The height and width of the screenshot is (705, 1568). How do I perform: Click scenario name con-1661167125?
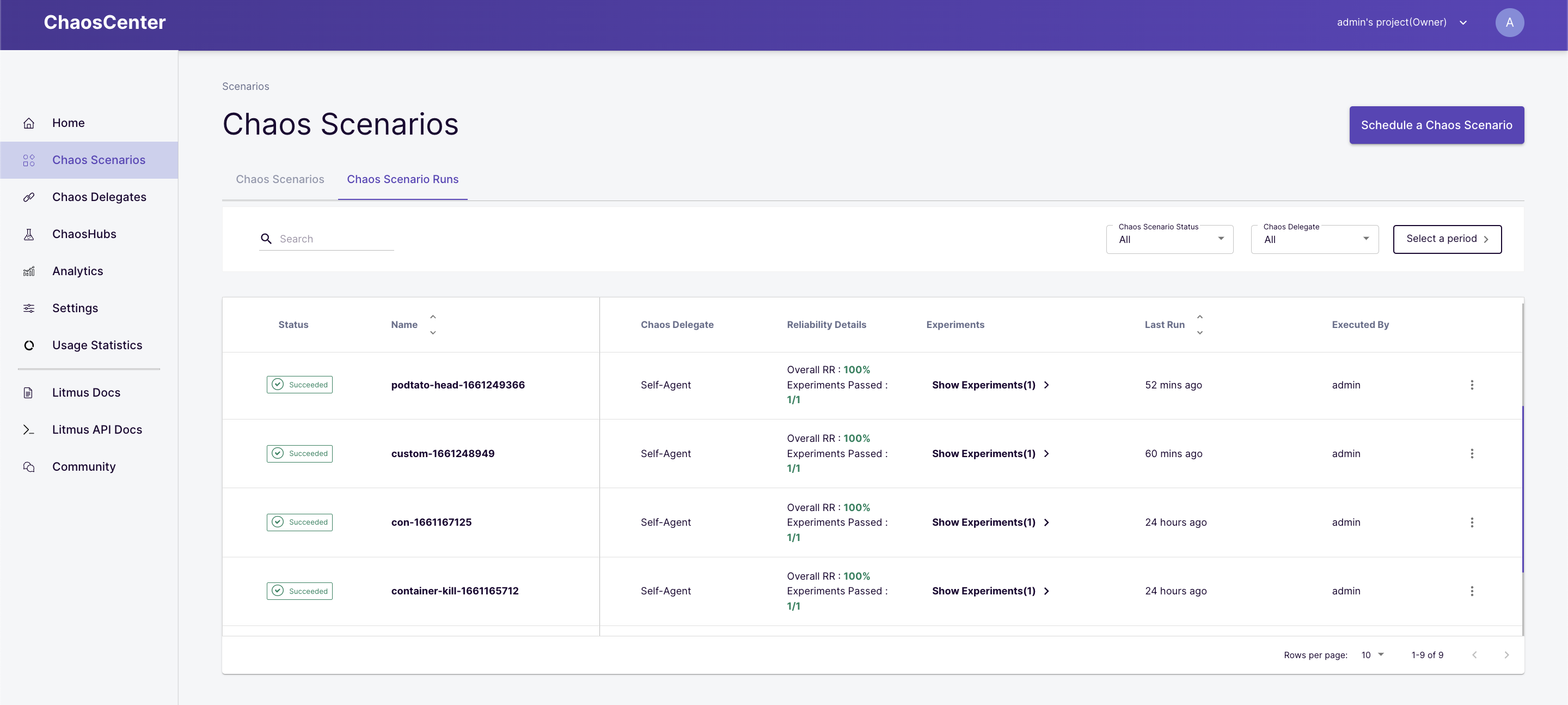coord(431,523)
